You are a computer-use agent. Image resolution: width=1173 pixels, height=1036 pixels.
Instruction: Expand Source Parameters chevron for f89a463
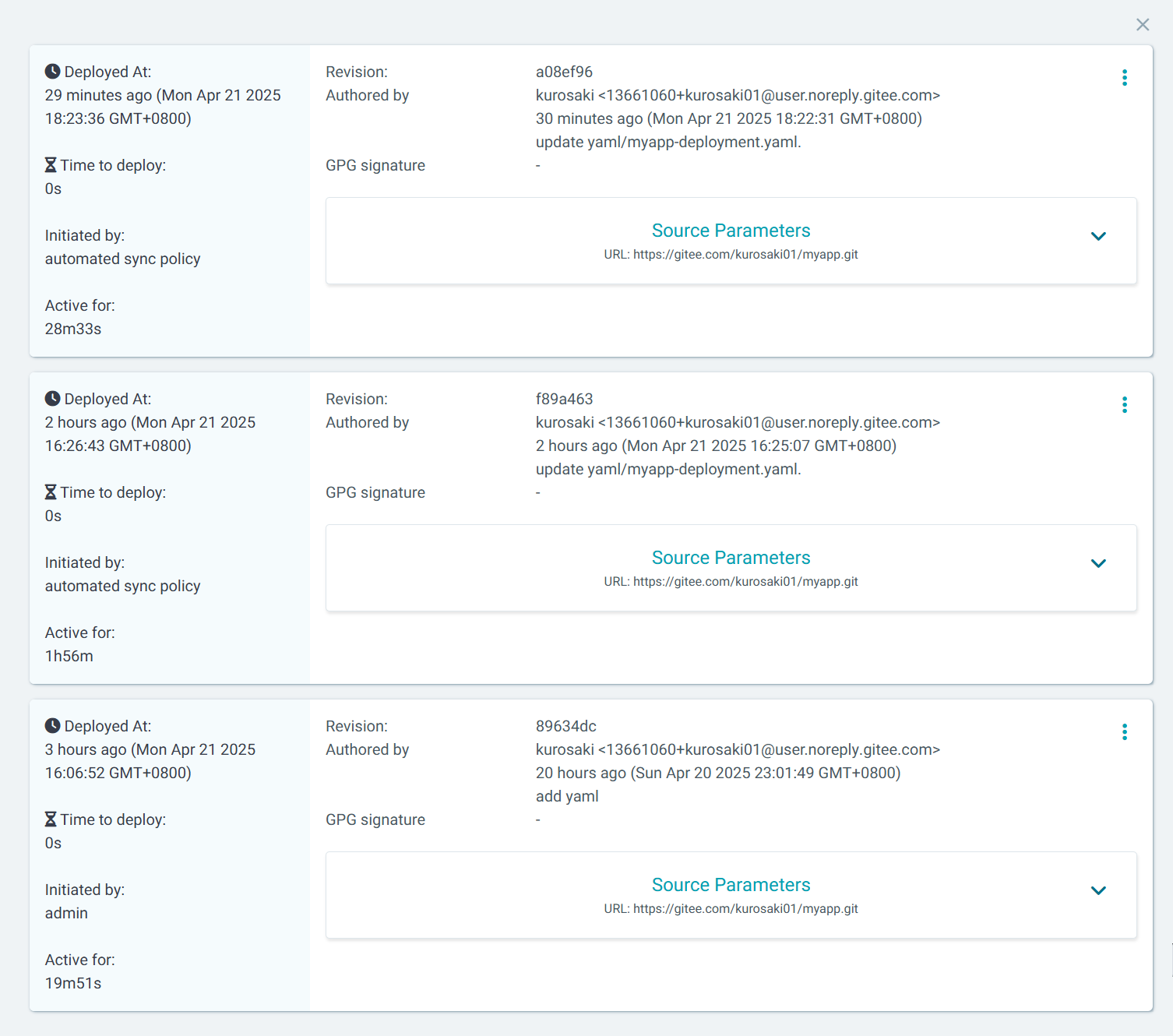(1098, 563)
